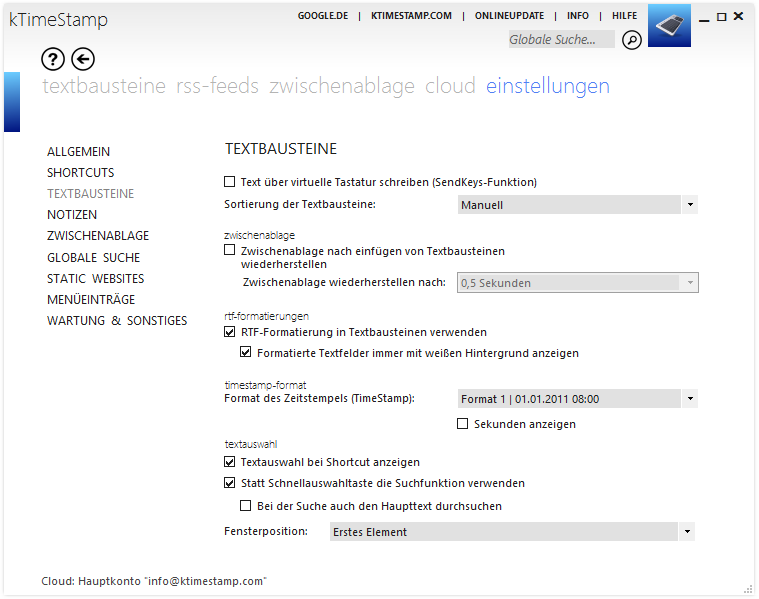
Task: Open SHORTCUTS settings section
Action: [x=80, y=172]
